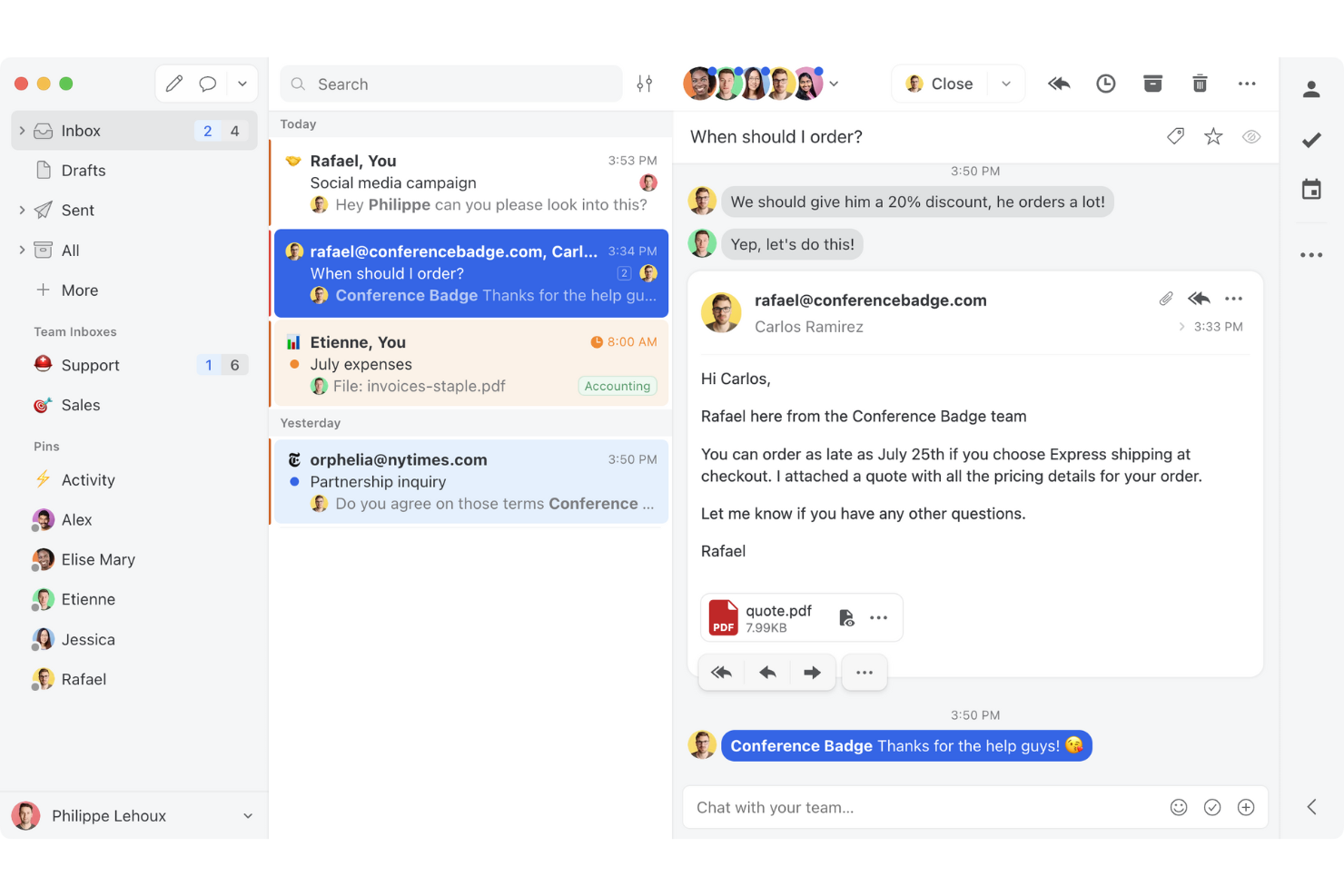This screenshot has height=896, width=1344.
Task: Select the Support team inbox
Action: click(x=90, y=365)
